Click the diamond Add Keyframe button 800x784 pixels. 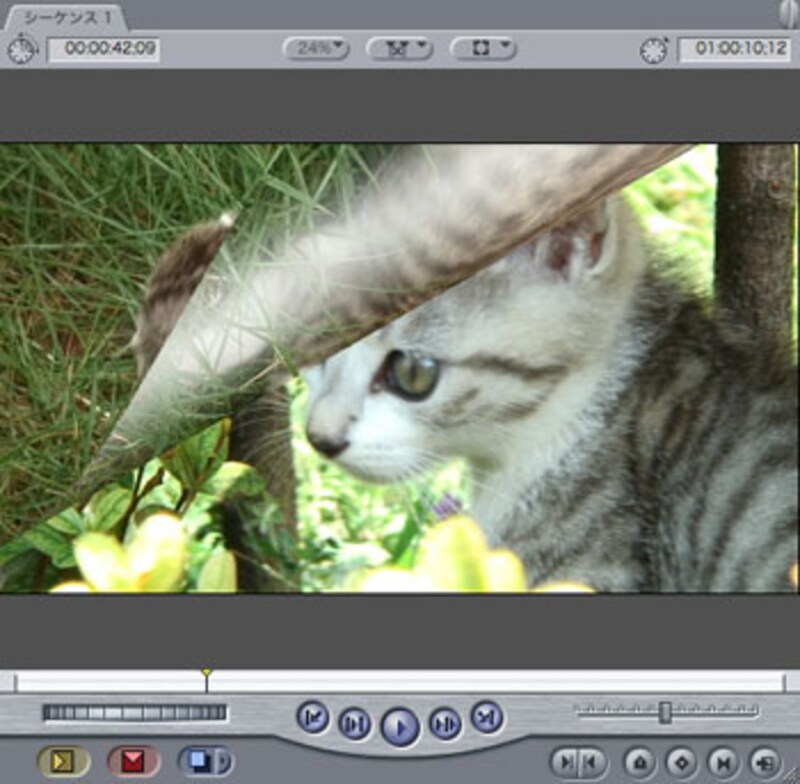pyautogui.click(x=680, y=762)
